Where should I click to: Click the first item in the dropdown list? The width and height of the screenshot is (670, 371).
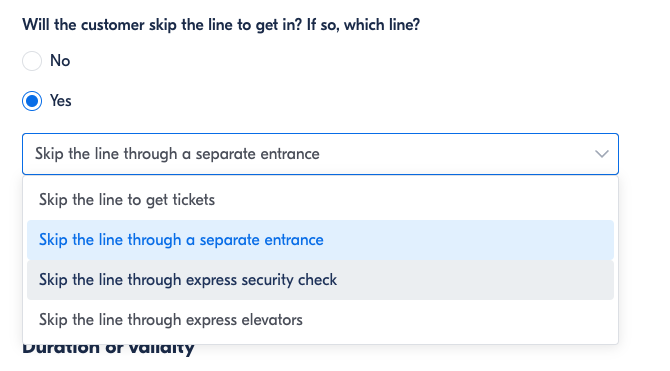coord(320,200)
